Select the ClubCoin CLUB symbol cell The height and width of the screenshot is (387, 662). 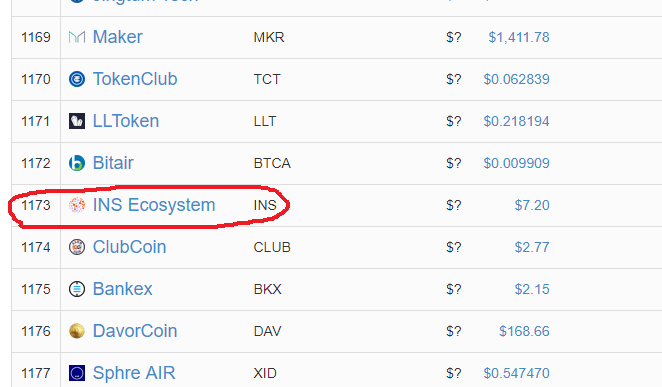coord(272,247)
